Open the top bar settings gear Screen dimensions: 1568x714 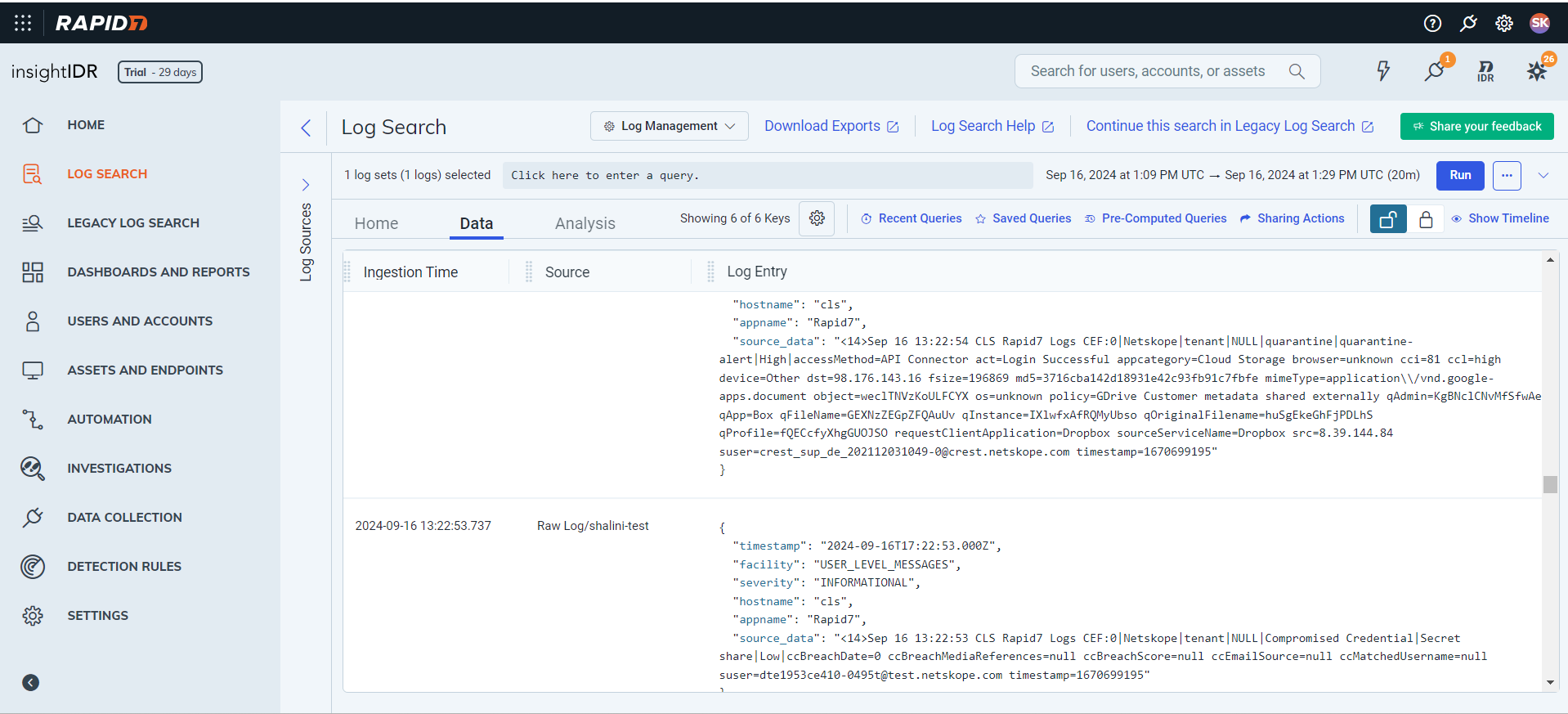1504,23
